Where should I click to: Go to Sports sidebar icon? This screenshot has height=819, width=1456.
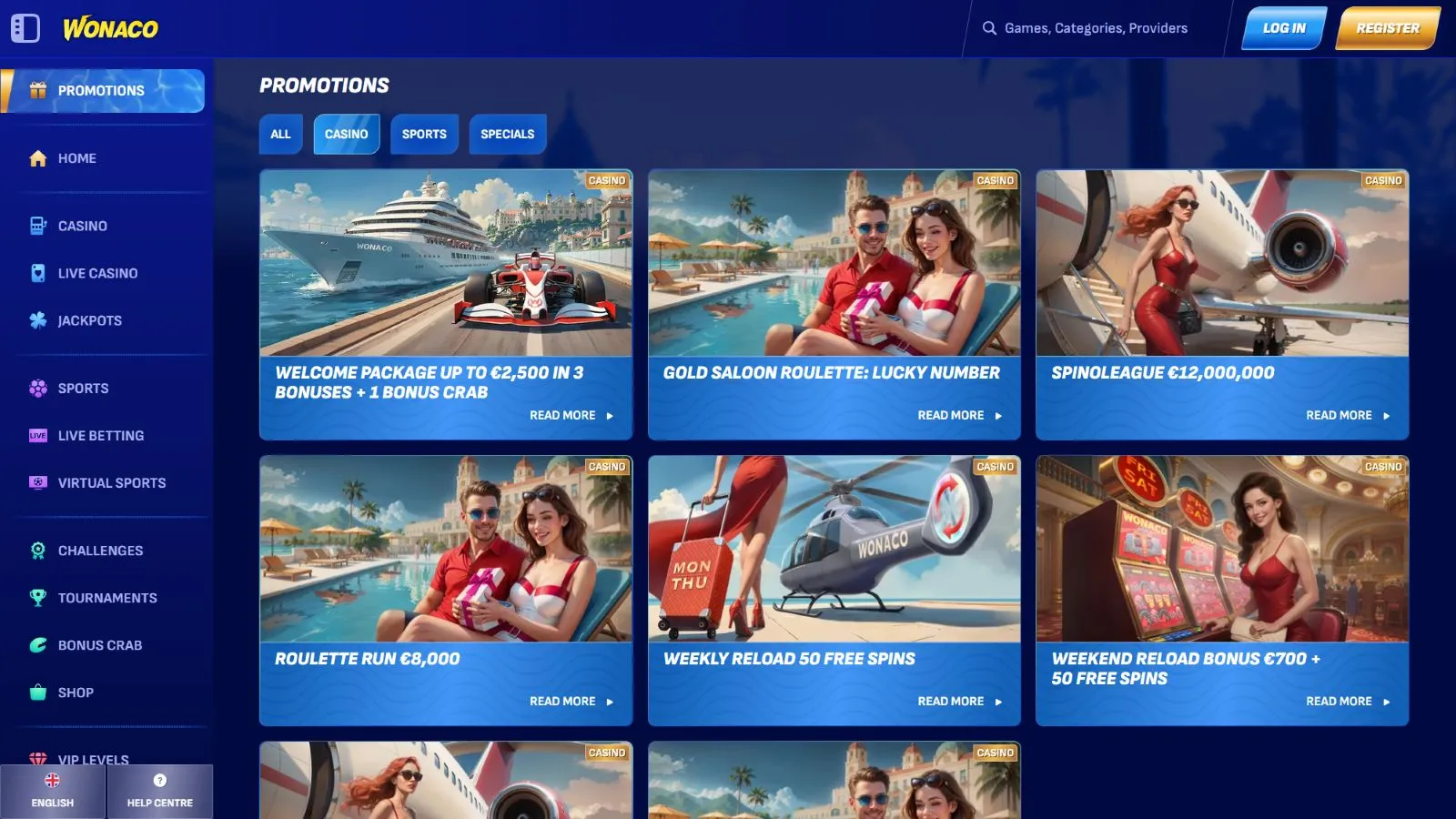click(38, 389)
